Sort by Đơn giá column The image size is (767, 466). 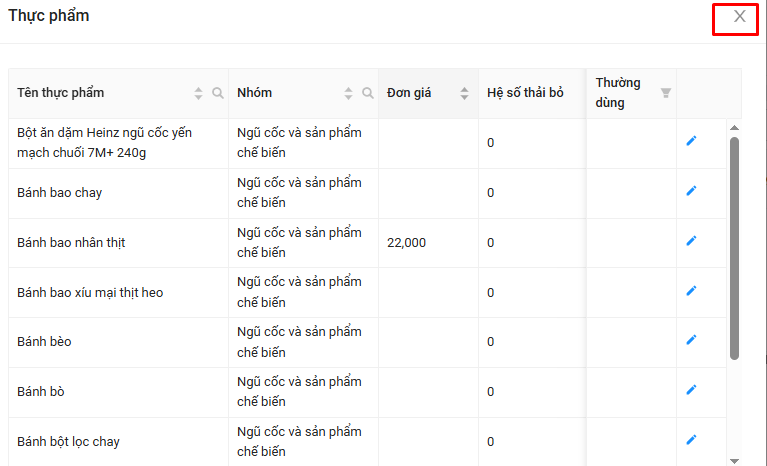pyautogui.click(x=464, y=93)
